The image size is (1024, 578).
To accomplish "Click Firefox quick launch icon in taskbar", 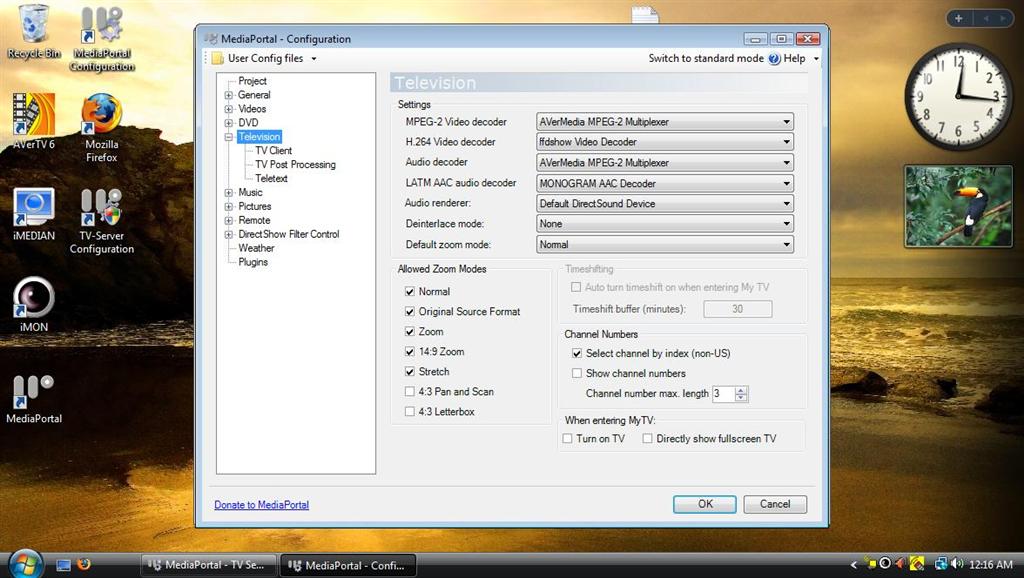I will point(84,564).
